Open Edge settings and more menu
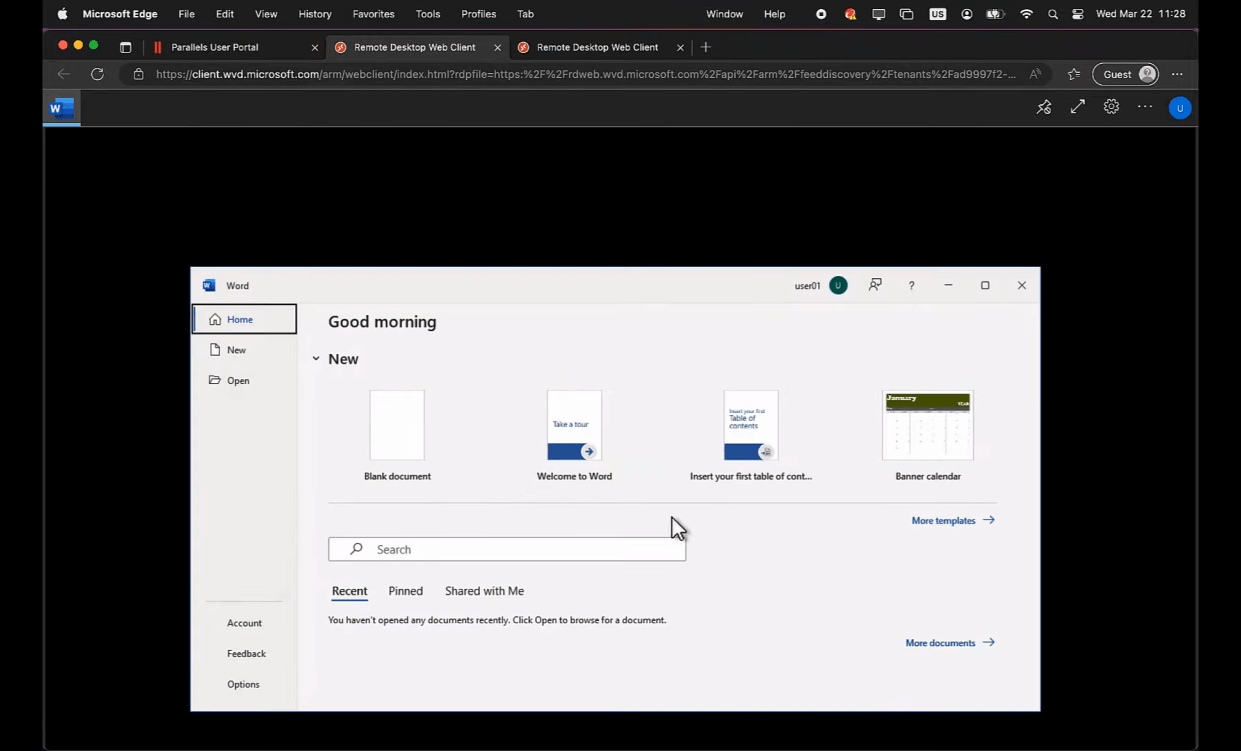This screenshot has width=1241, height=751. (1177, 74)
